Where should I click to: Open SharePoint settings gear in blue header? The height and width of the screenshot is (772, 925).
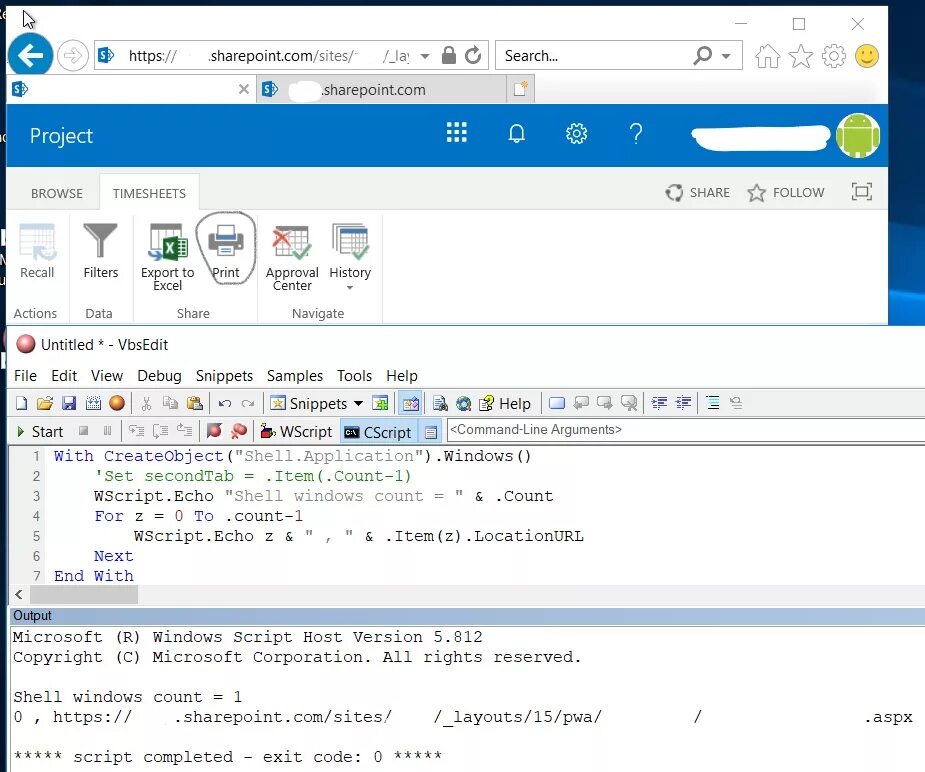(576, 133)
